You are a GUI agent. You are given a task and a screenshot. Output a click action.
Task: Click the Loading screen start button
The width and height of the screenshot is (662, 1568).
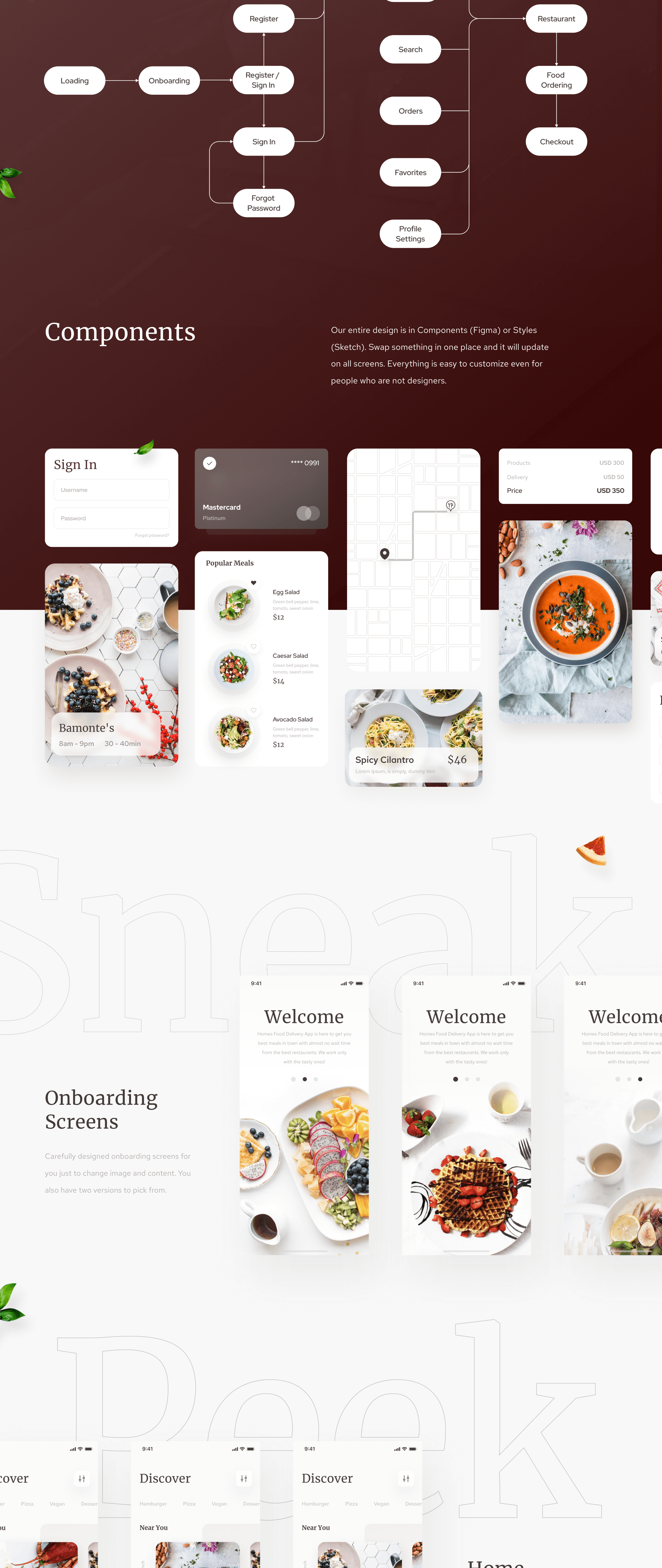[x=75, y=81]
